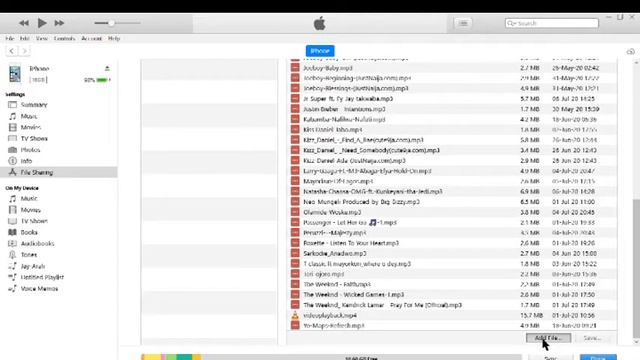The height and width of the screenshot is (360, 640).
Task: Click the Add File... button
Action: [548, 338]
